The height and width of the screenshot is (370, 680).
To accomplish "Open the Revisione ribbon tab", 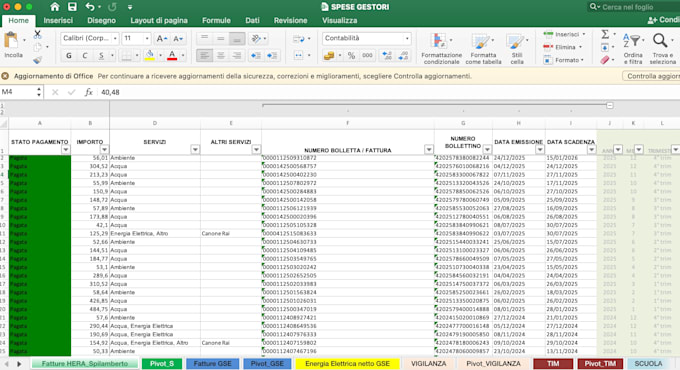I will tap(290, 20).
